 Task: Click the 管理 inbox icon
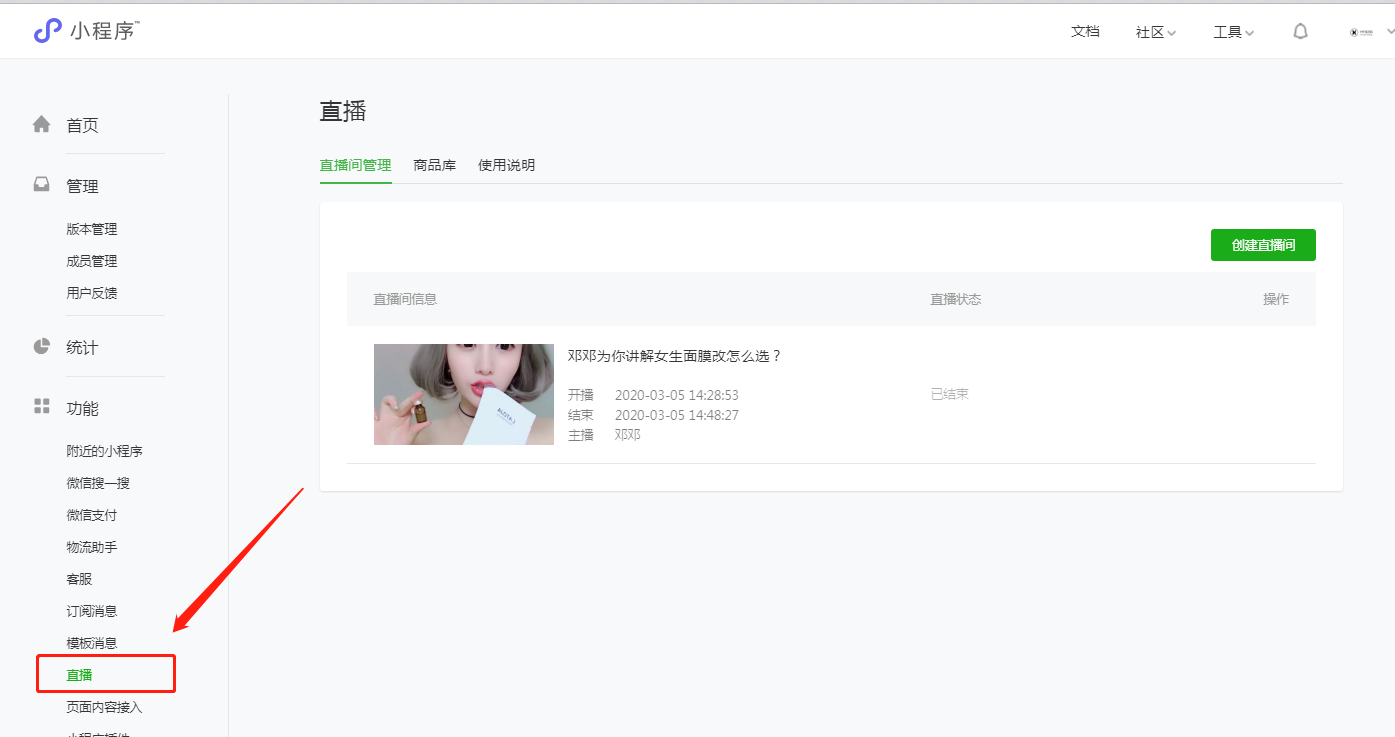tap(41, 185)
